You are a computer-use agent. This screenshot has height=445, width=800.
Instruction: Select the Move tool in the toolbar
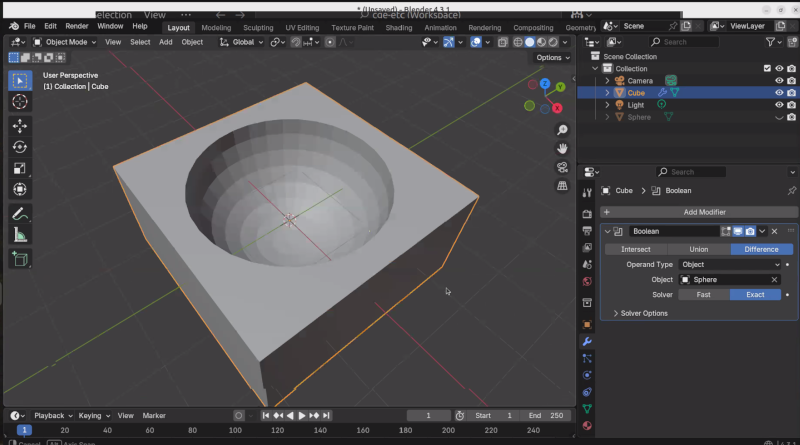(x=20, y=125)
